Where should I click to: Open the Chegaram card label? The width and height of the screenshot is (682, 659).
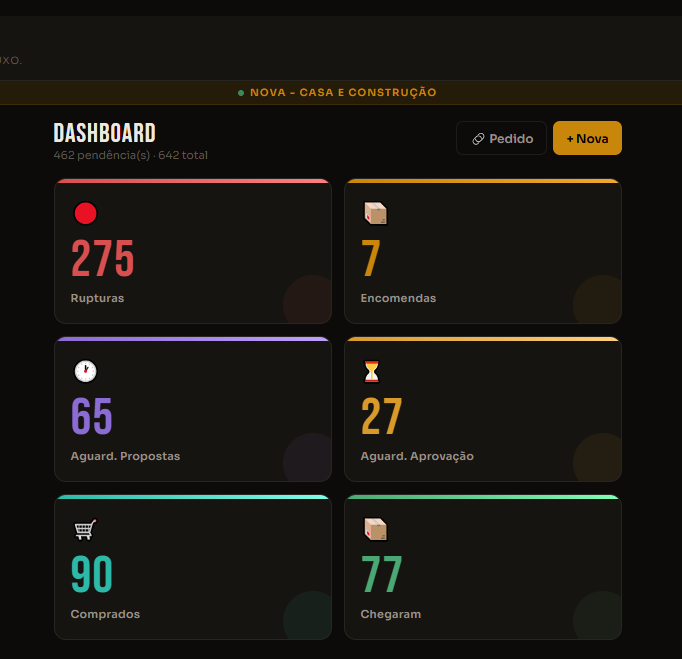[391, 614]
